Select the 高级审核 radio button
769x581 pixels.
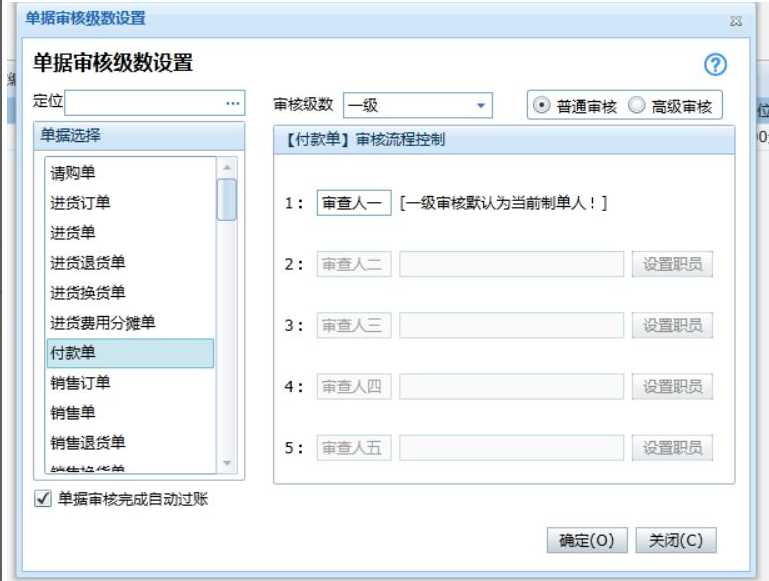[x=636, y=105]
